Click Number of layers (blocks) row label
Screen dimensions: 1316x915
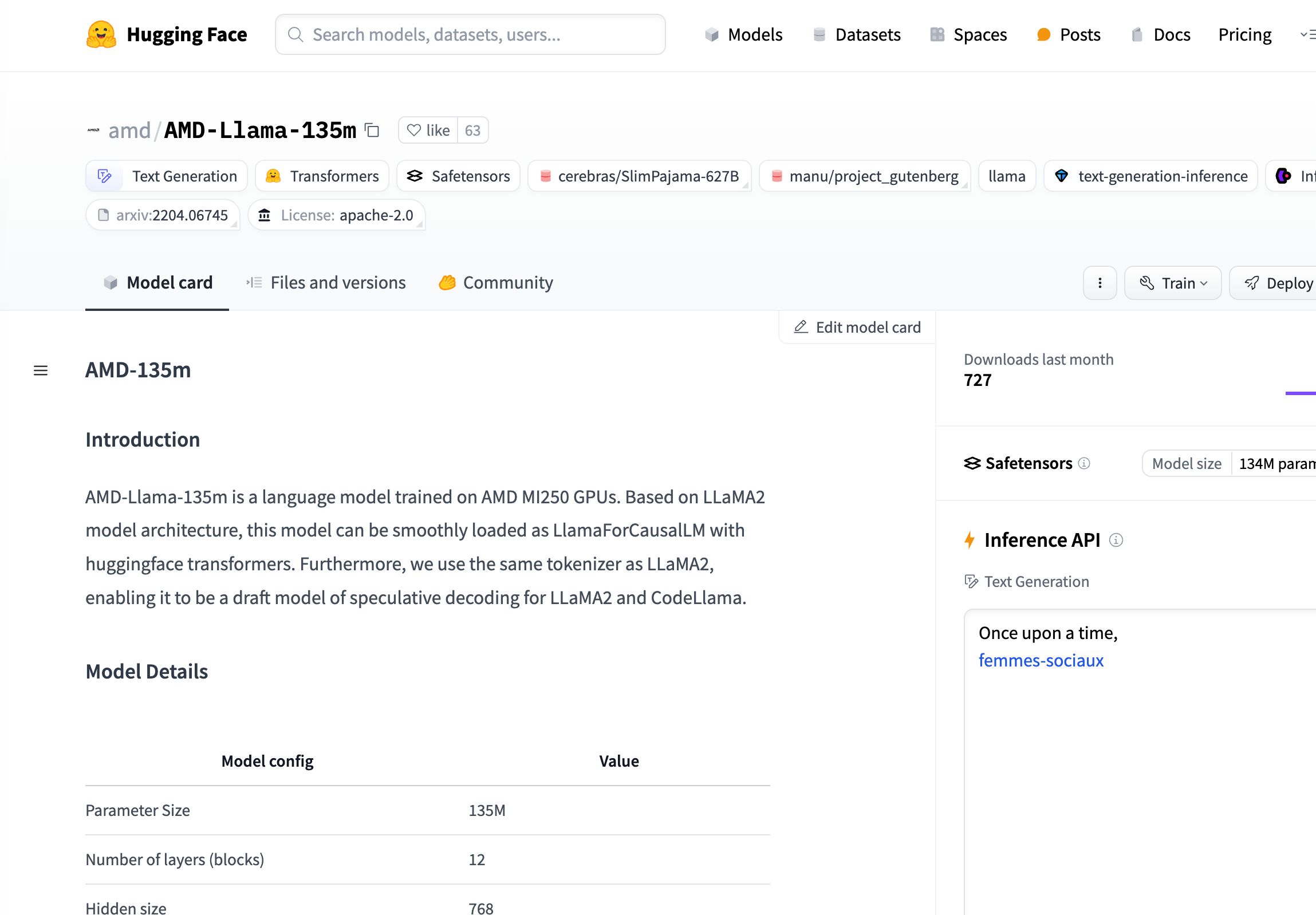click(175, 859)
